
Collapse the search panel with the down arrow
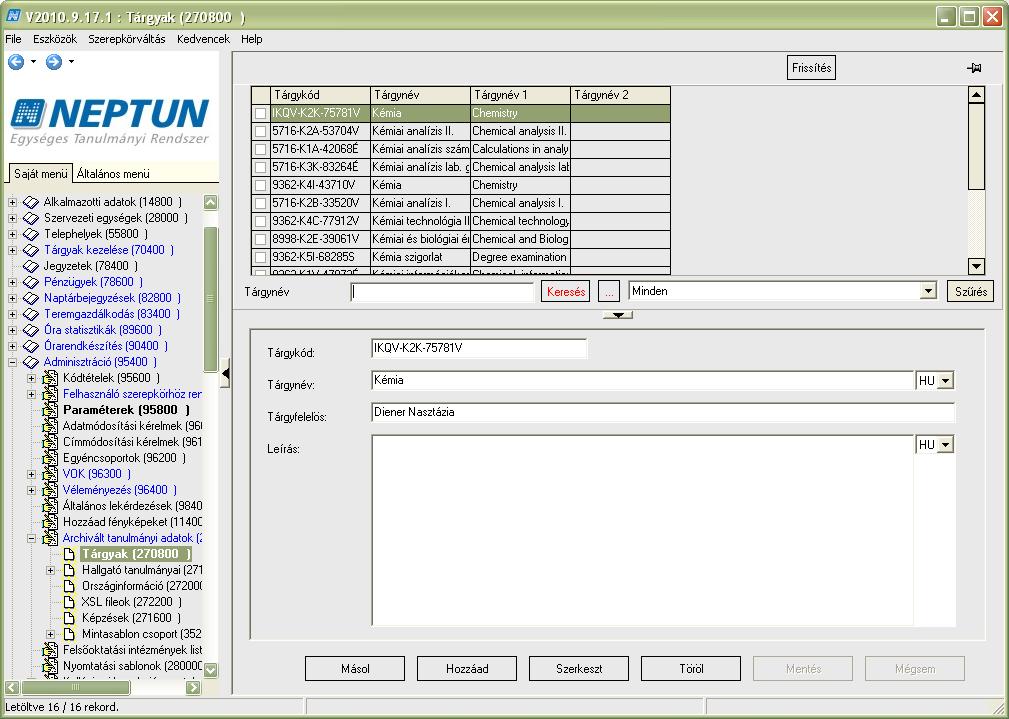618,315
